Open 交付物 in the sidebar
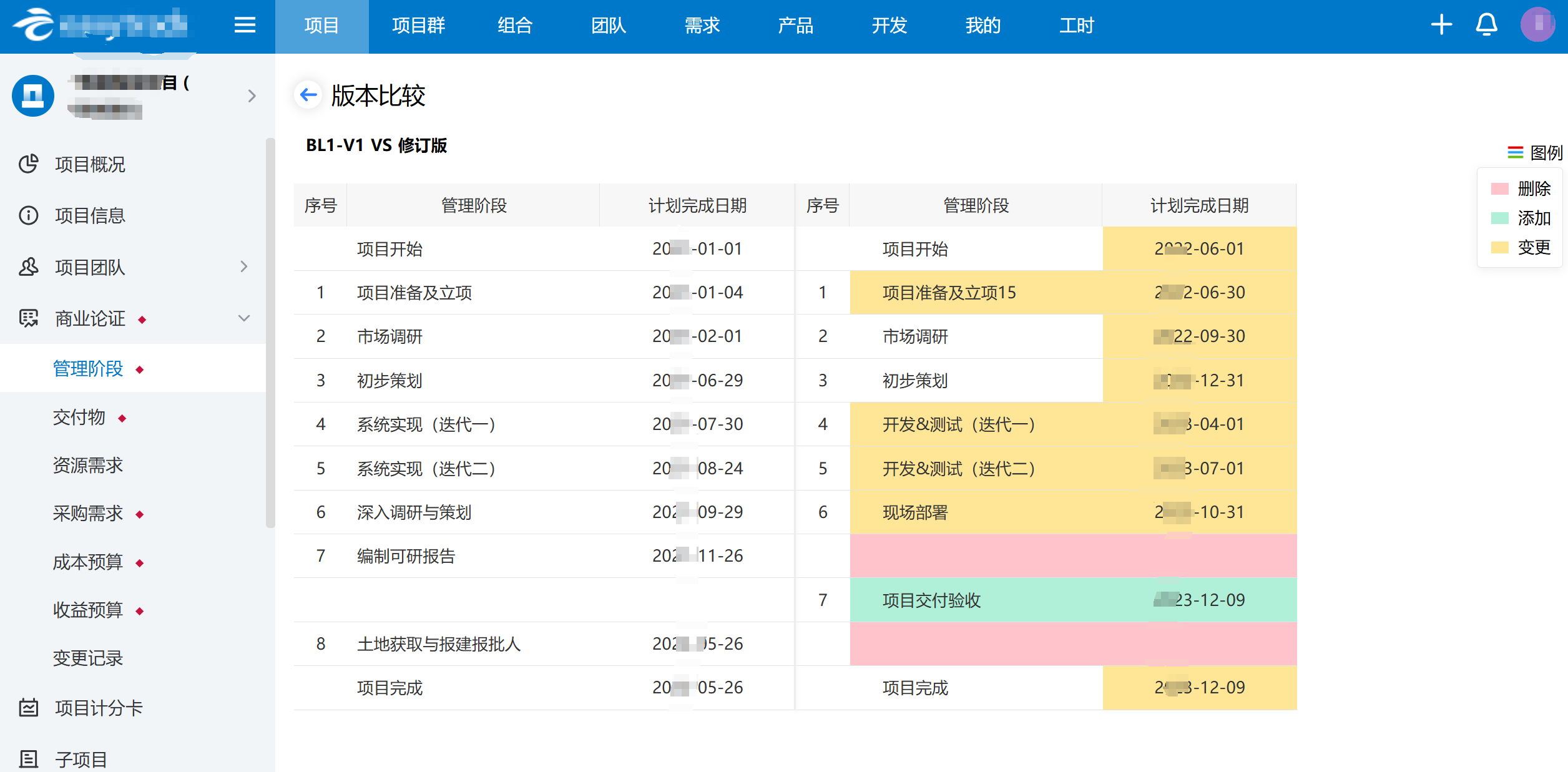The image size is (1568, 772). (x=79, y=417)
